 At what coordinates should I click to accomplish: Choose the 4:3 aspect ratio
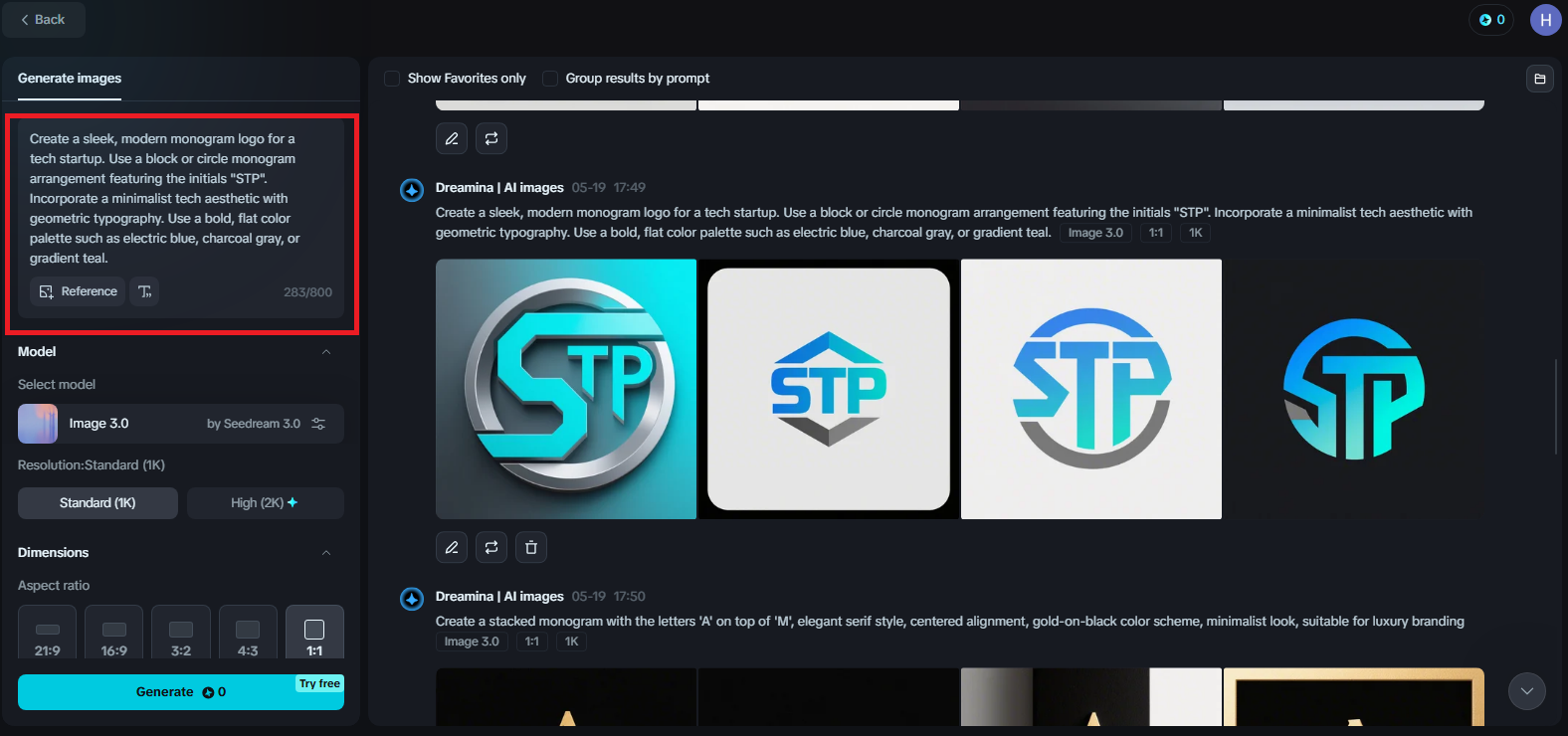coord(248,633)
